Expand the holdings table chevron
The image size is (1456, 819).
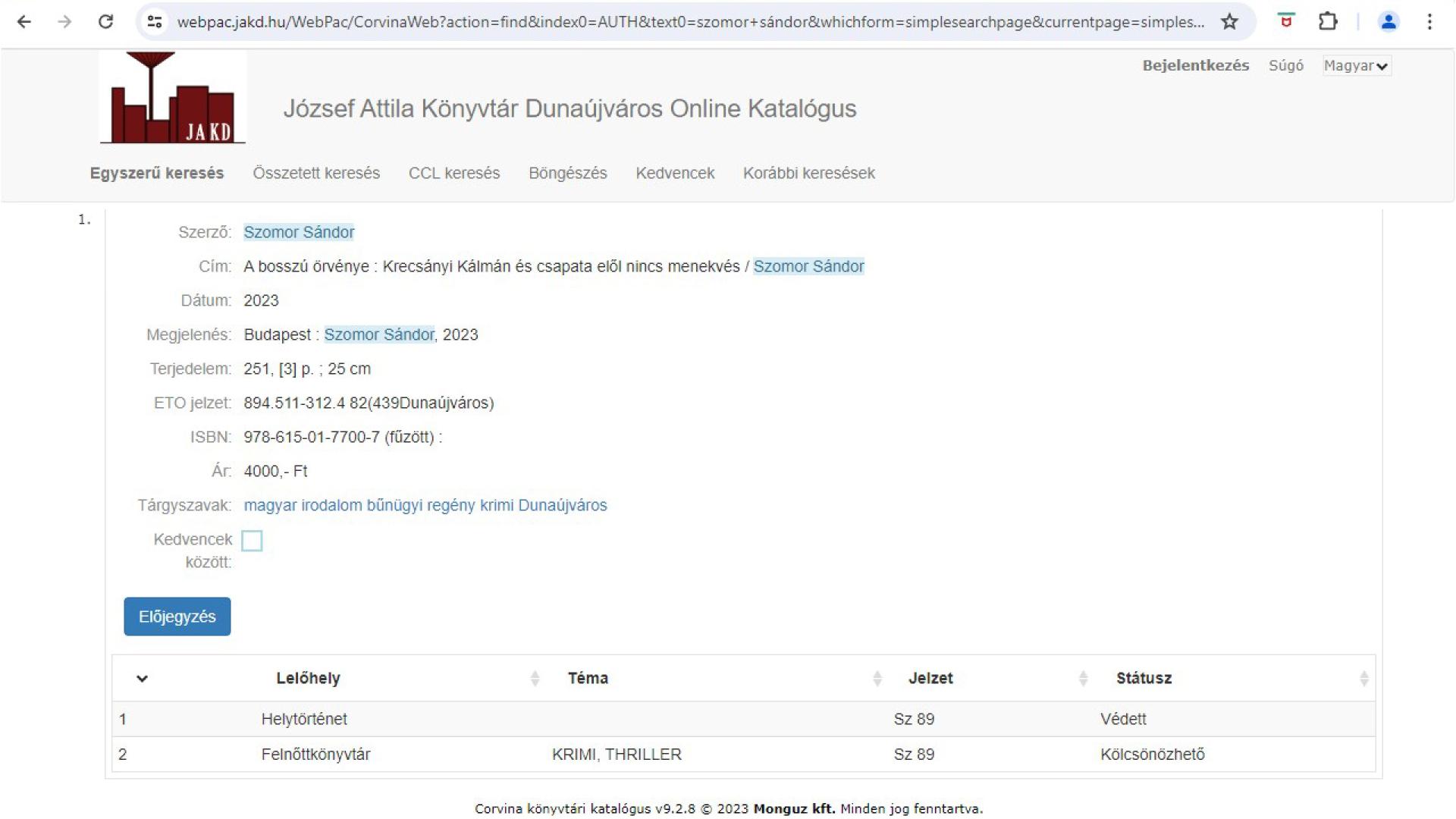[142, 679]
